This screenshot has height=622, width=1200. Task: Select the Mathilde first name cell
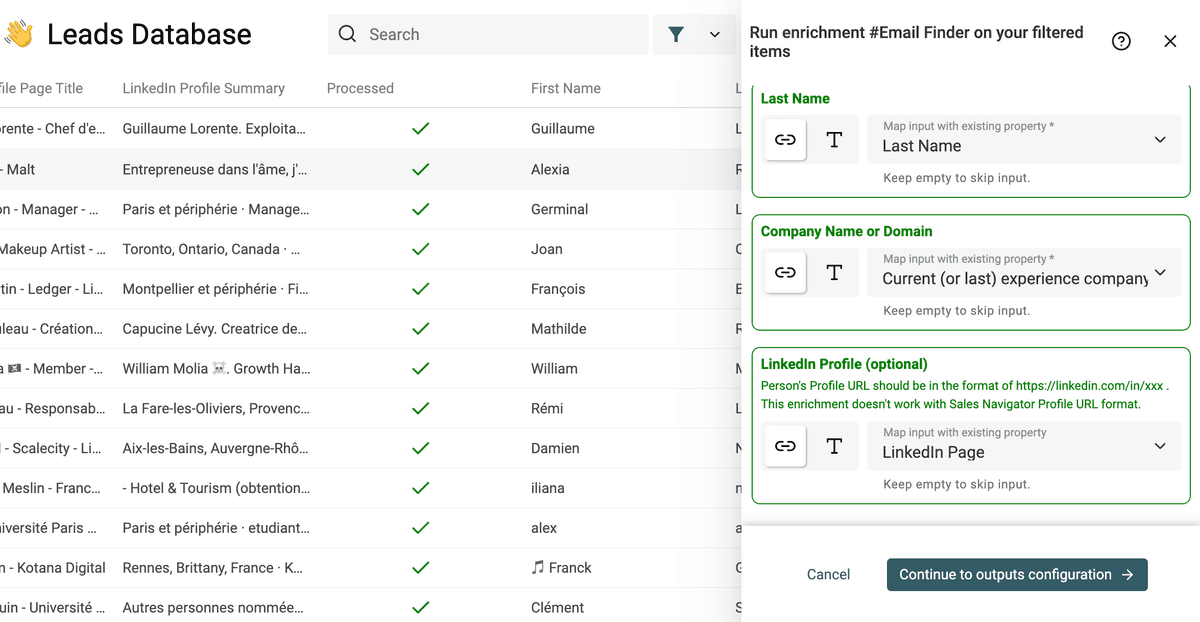559,329
